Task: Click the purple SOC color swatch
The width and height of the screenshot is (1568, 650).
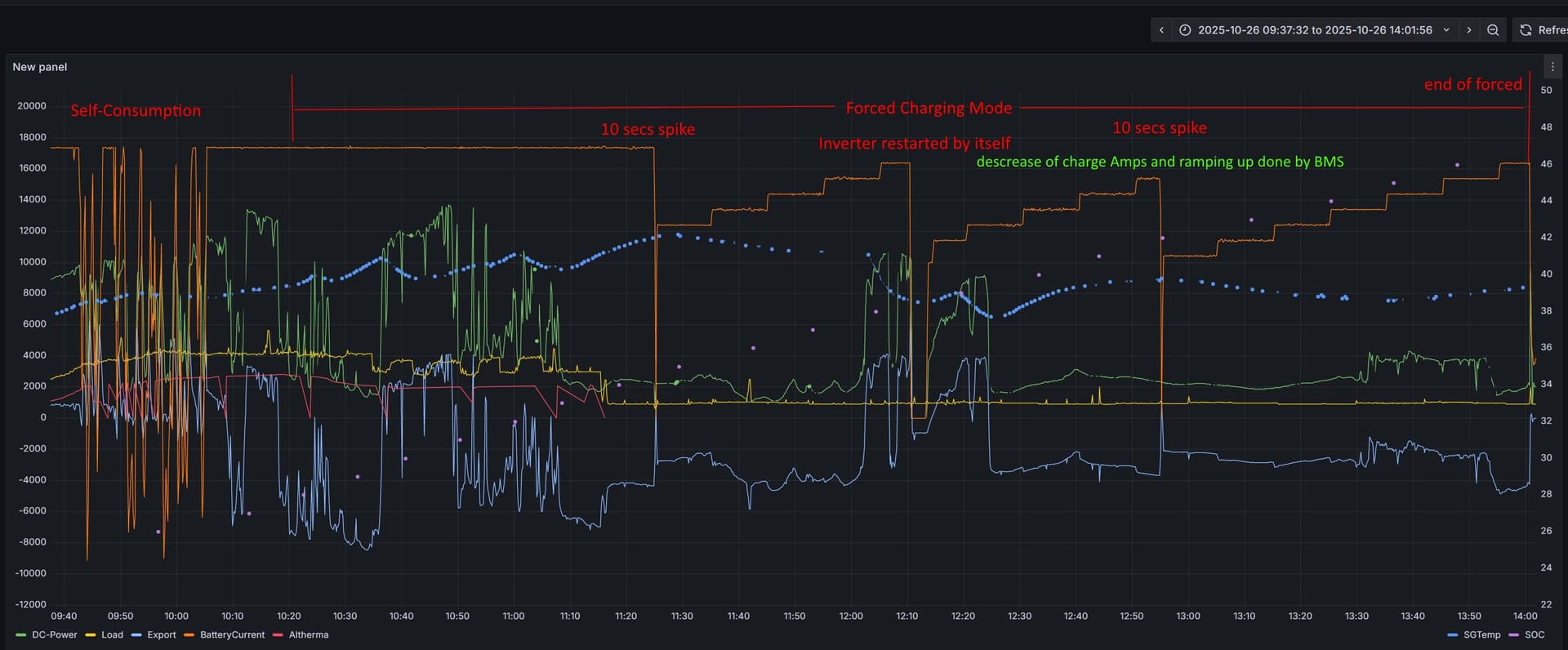Action: 1514,635
